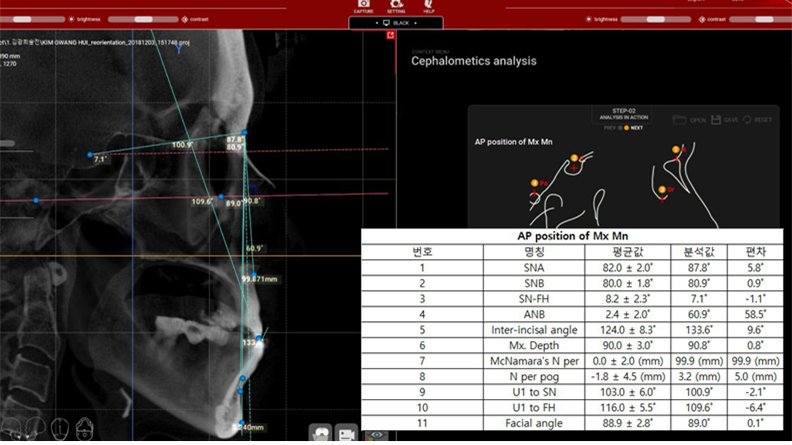Click the Reset analysis icon
This screenshot has height=445, width=792.
click(x=748, y=120)
